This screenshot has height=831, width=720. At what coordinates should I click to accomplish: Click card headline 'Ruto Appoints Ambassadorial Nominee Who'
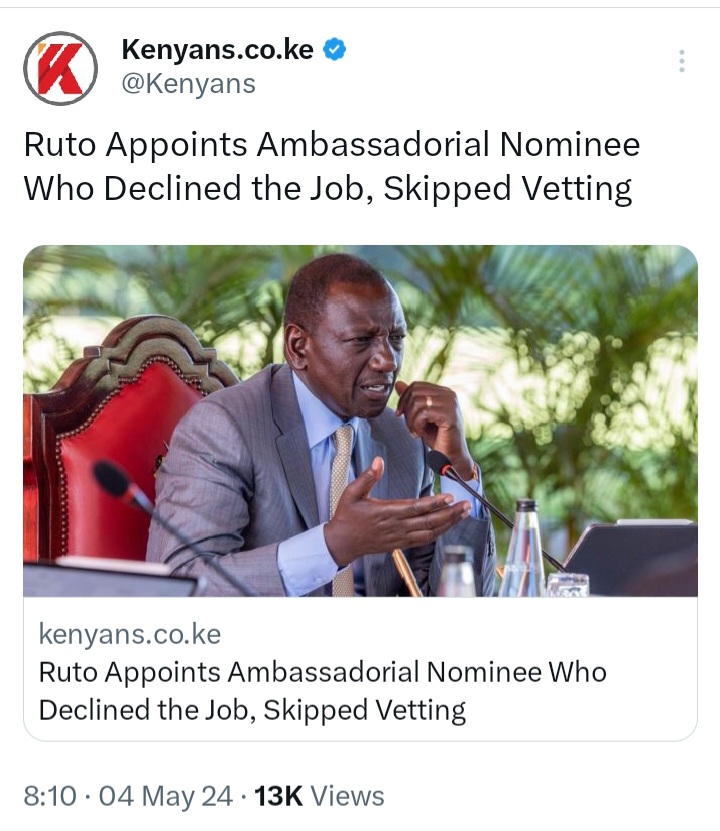coord(323,672)
